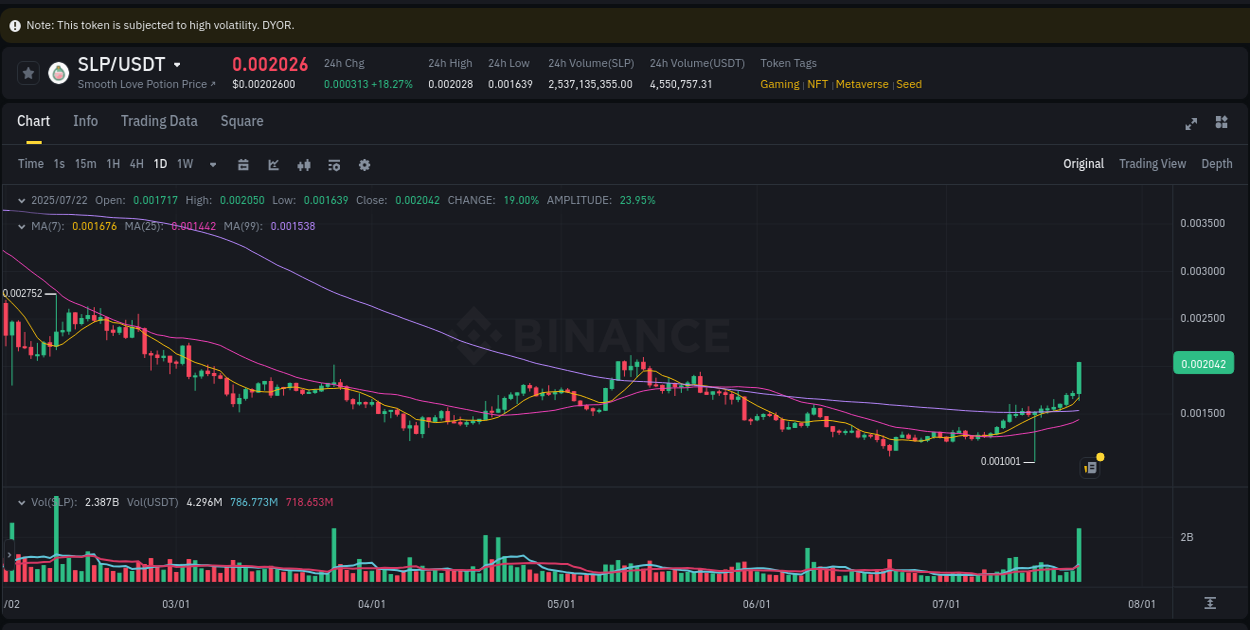This screenshot has height=630, width=1250.
Task: Select the line chart type icon
Action: point(273,164)
